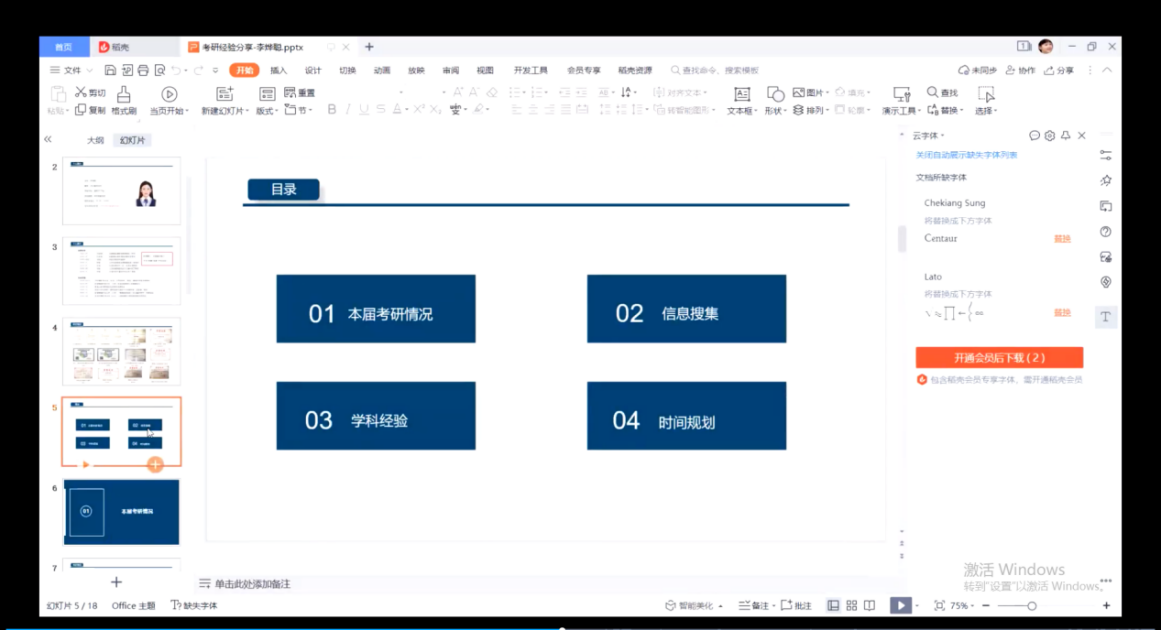Image resolution: width=1161 pixels, height=630 pixels.
Task: Click the save icon in quick toolbar
Action: [111, 71]
